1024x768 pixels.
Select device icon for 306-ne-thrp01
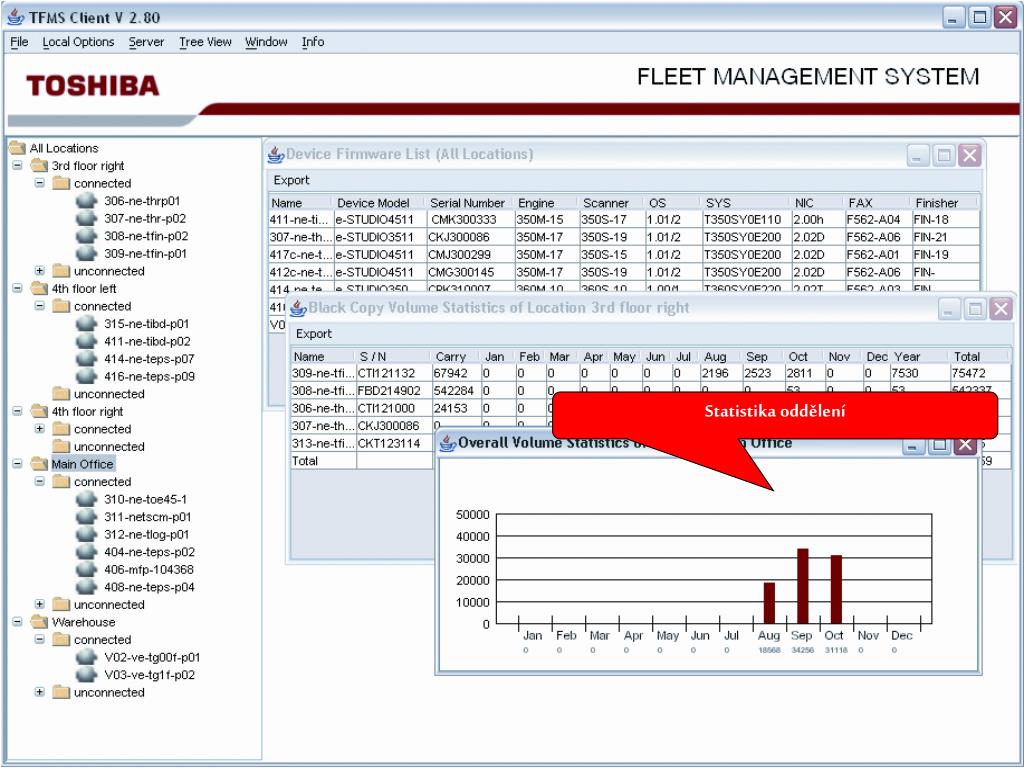(x=86, y=200)
